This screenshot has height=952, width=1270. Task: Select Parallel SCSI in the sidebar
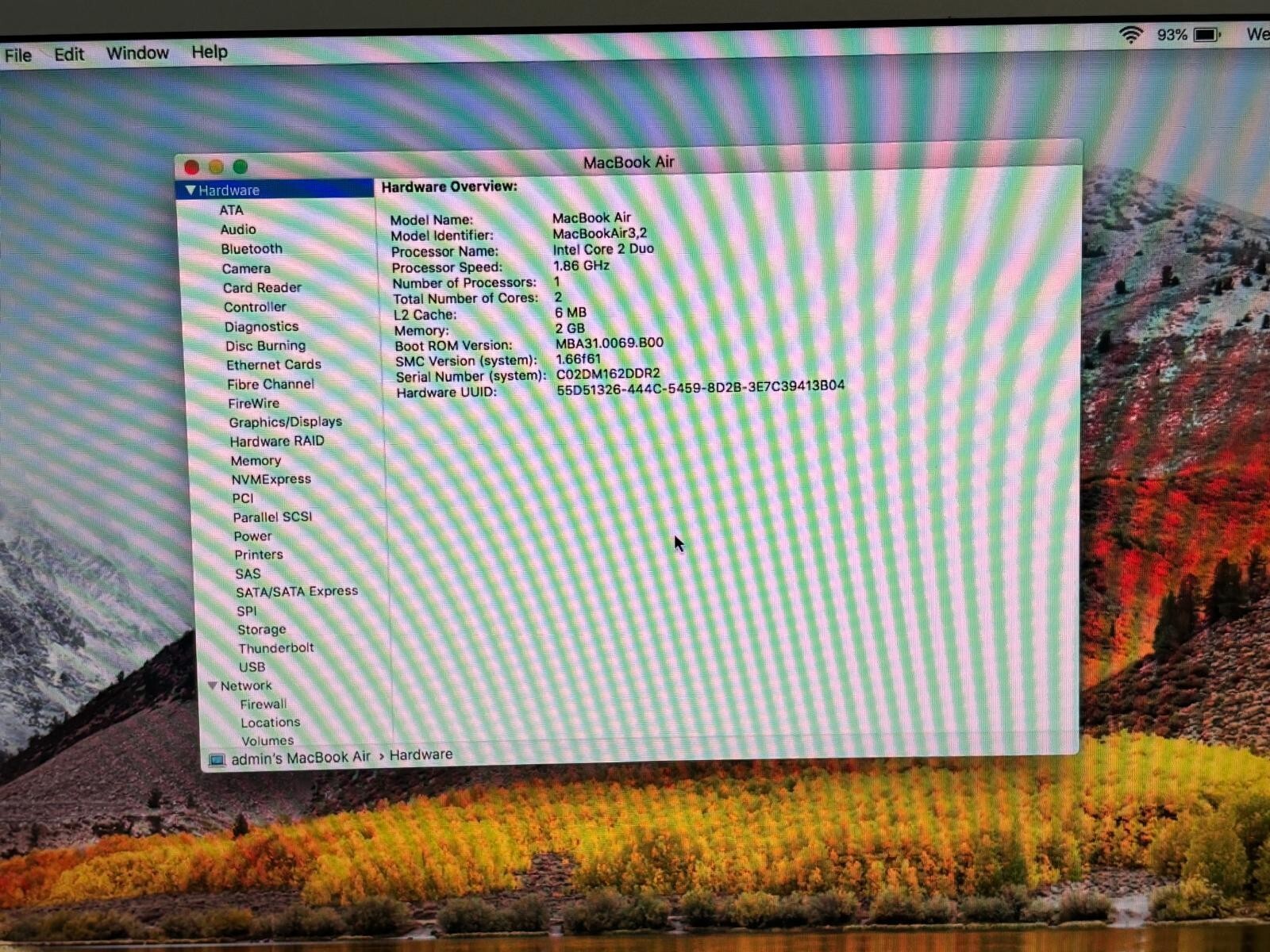tap(272, 517)
